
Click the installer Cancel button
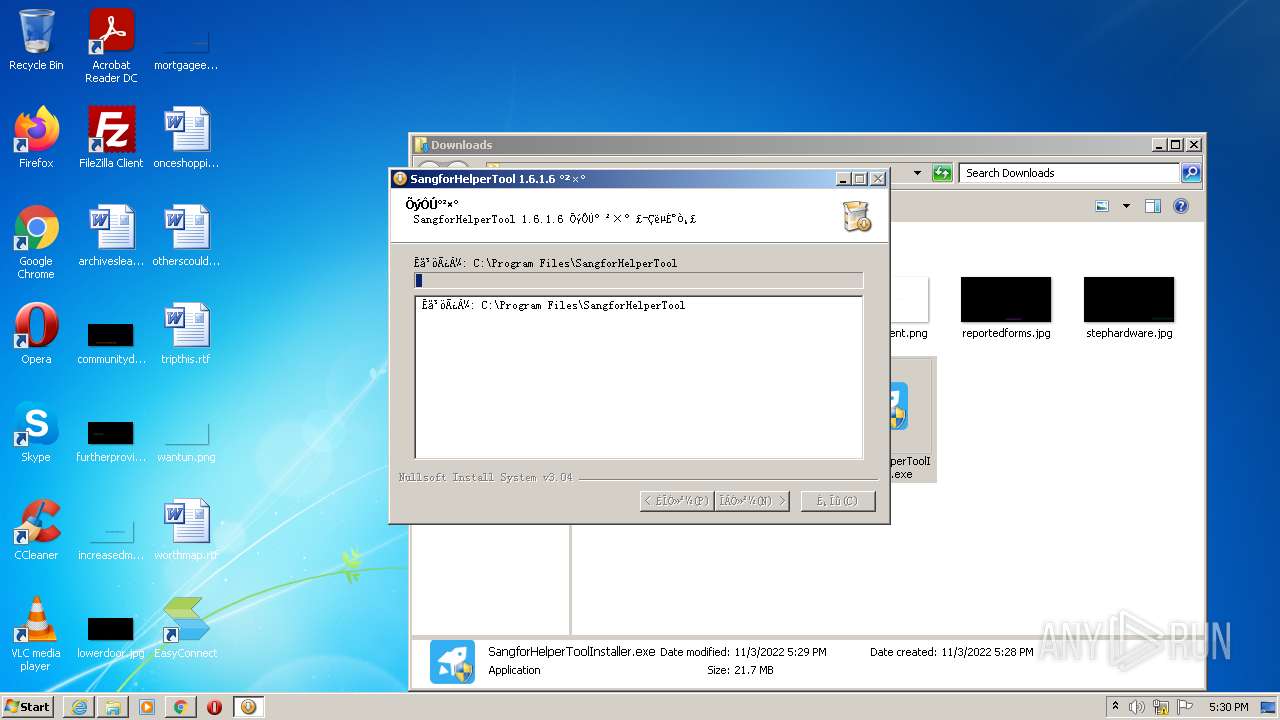point(838,500)
